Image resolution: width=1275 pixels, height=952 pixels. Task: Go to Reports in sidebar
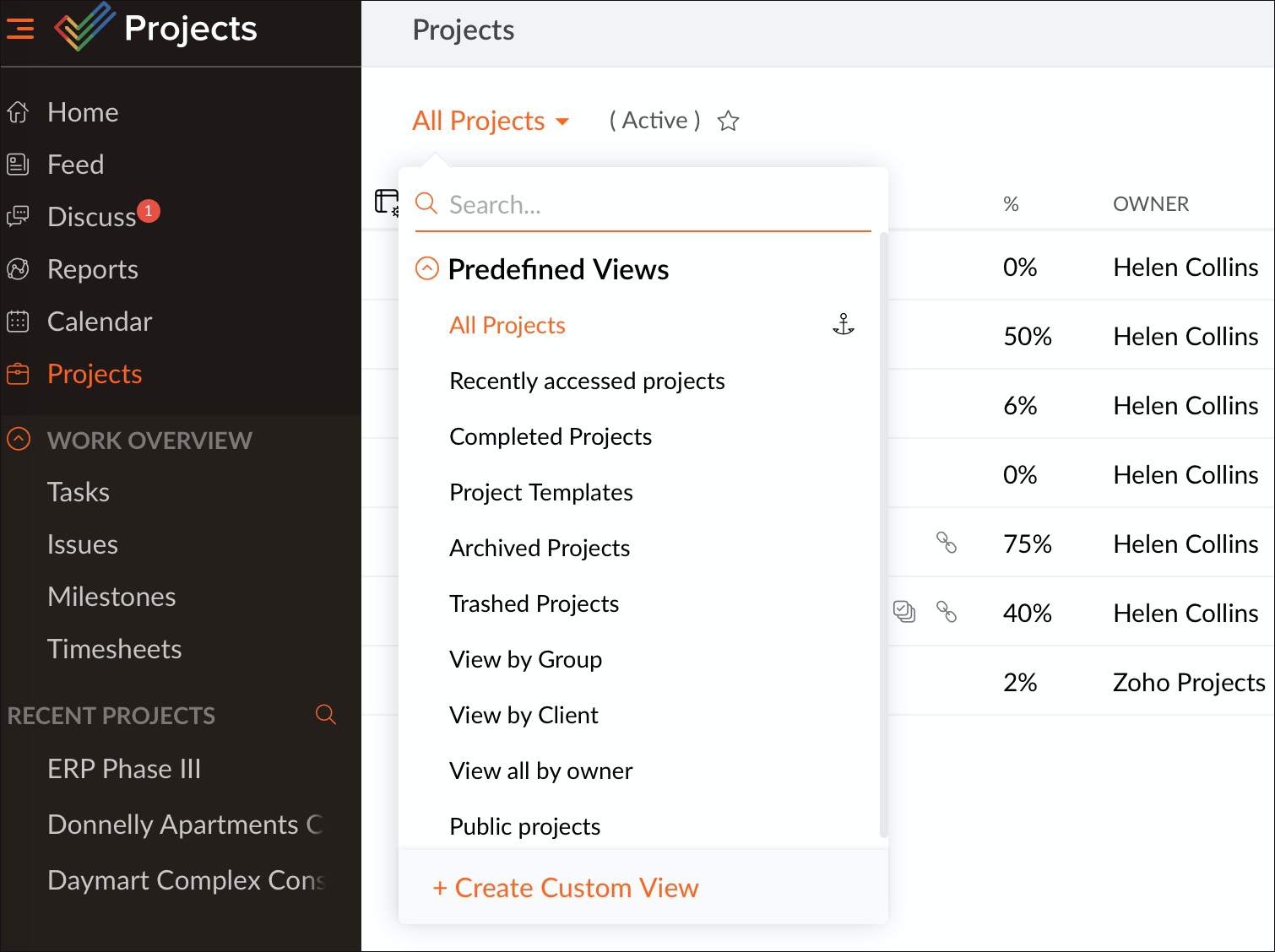(x=92, y=269)
